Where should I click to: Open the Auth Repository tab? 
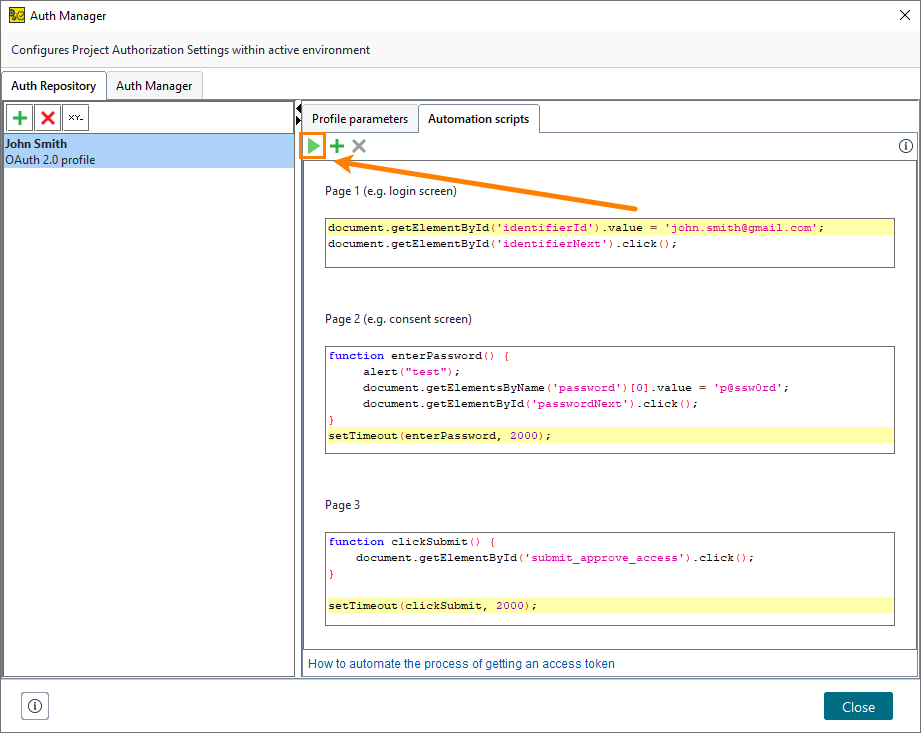[x=54, y=85]
